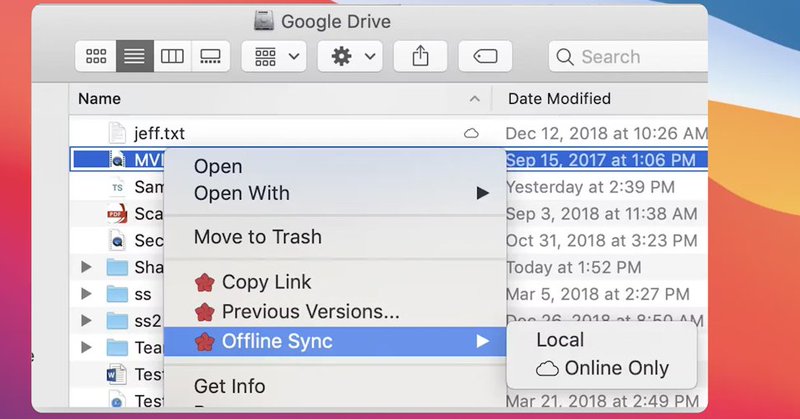Screen dimensions: 800x419
Task: Click the Sha folder icon
Action: 117,267
